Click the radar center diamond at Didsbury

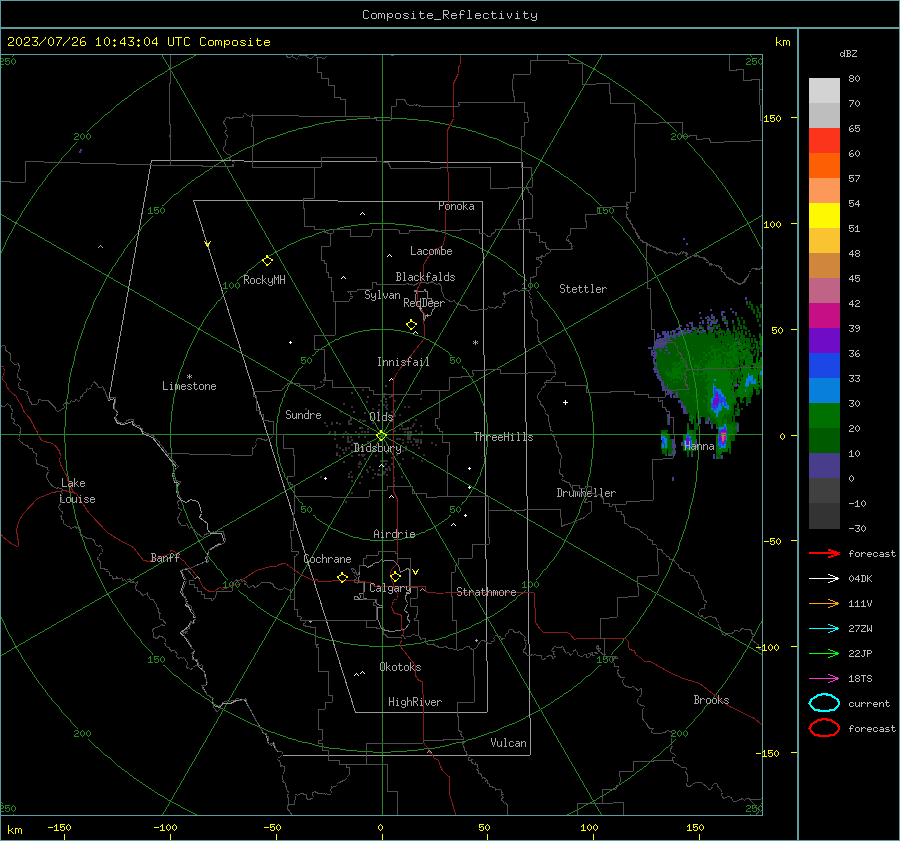382,436
